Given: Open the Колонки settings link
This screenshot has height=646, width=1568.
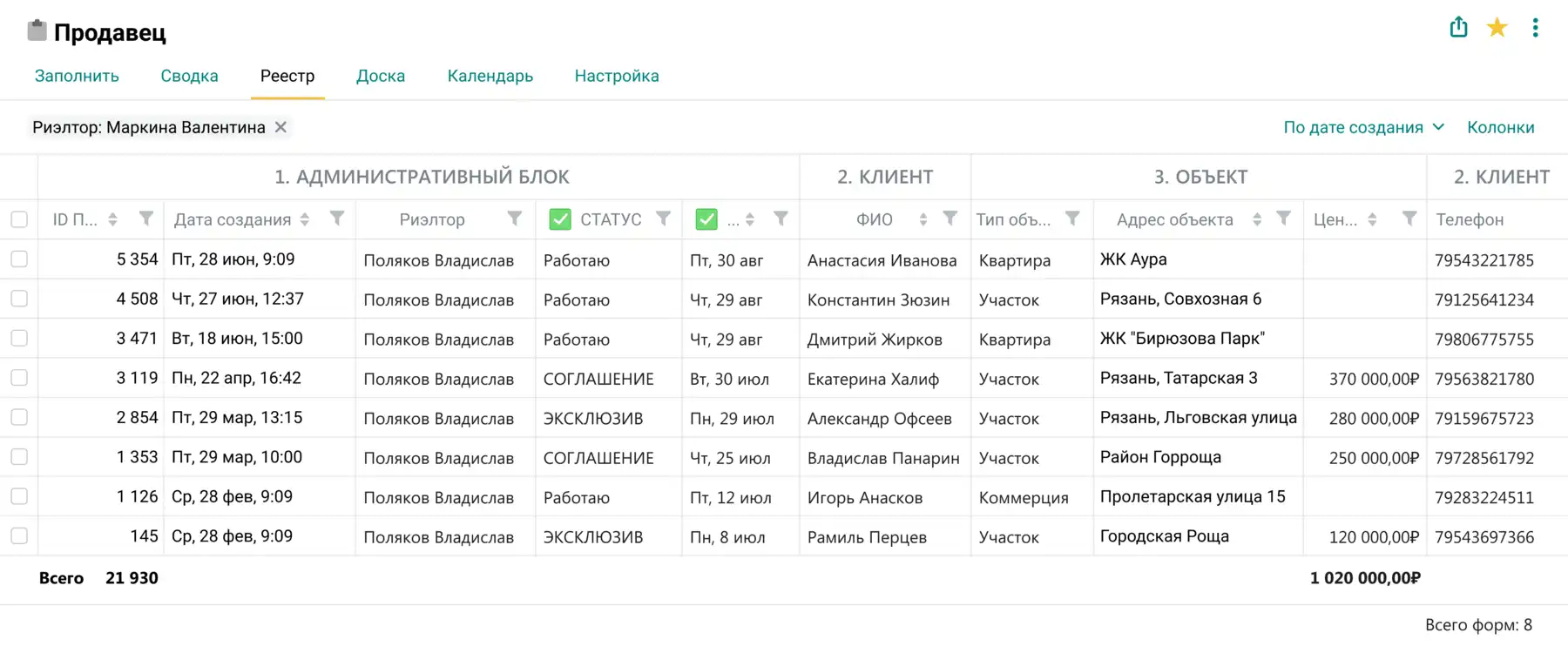Looking at the screenshot, I should [1500, 127].
